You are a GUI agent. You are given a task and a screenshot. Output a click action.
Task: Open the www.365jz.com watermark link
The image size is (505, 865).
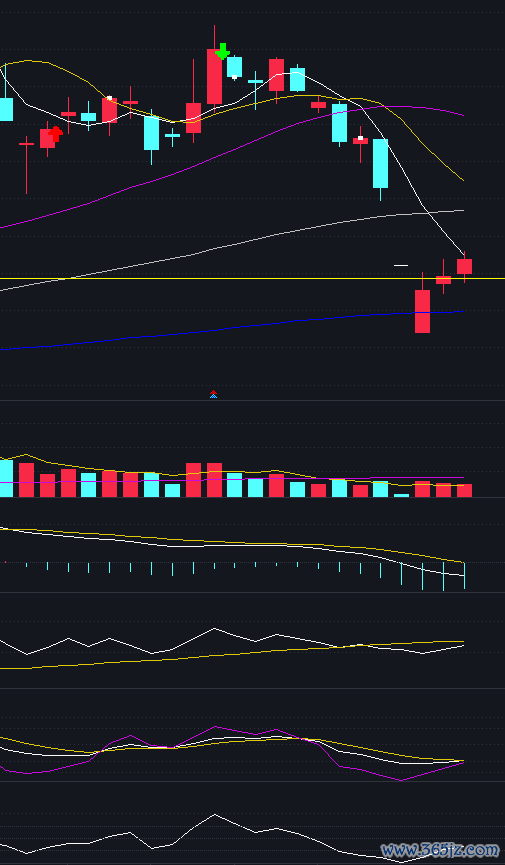point(440,850)
